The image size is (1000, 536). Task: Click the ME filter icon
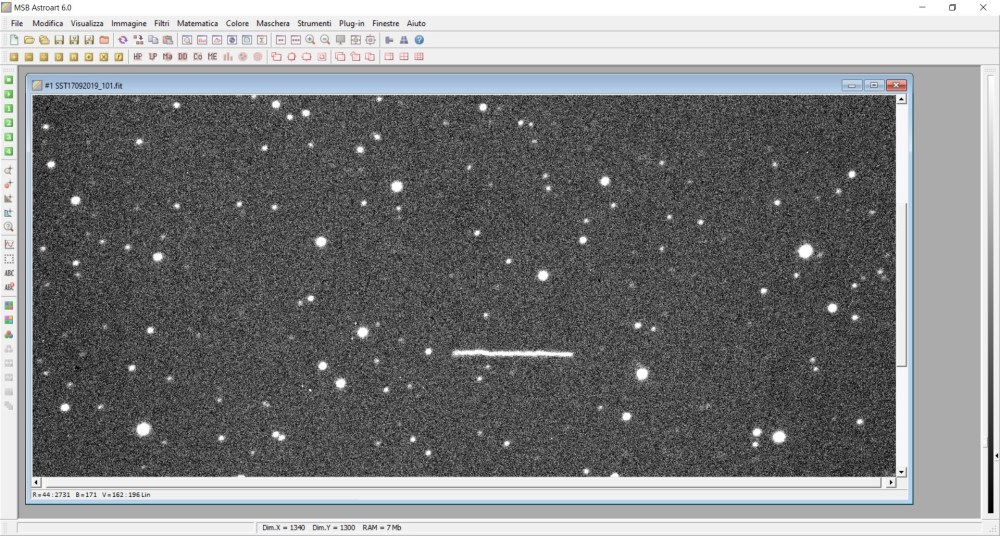pyautogui.click(x=212, y=57)
